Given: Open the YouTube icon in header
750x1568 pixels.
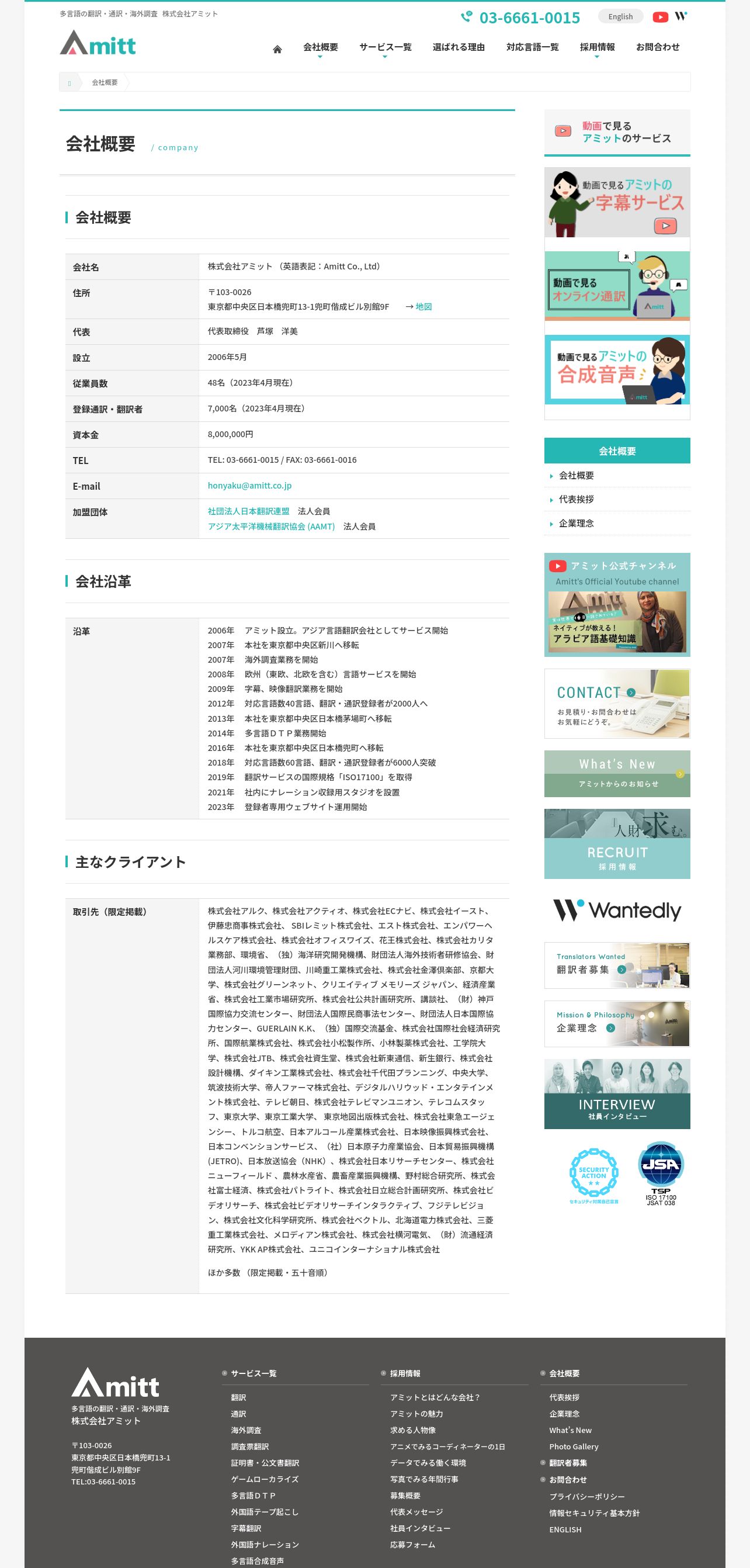Looking at the screenshot, I should (x=660, y=17).
